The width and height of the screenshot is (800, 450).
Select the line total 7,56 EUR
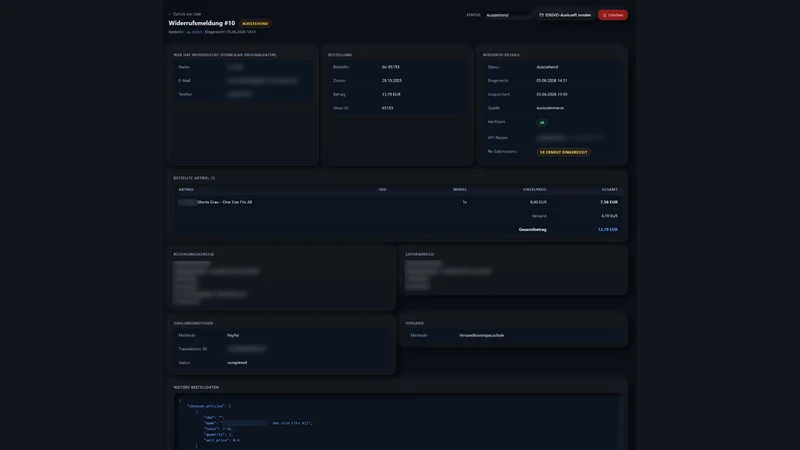pos(609,202)
